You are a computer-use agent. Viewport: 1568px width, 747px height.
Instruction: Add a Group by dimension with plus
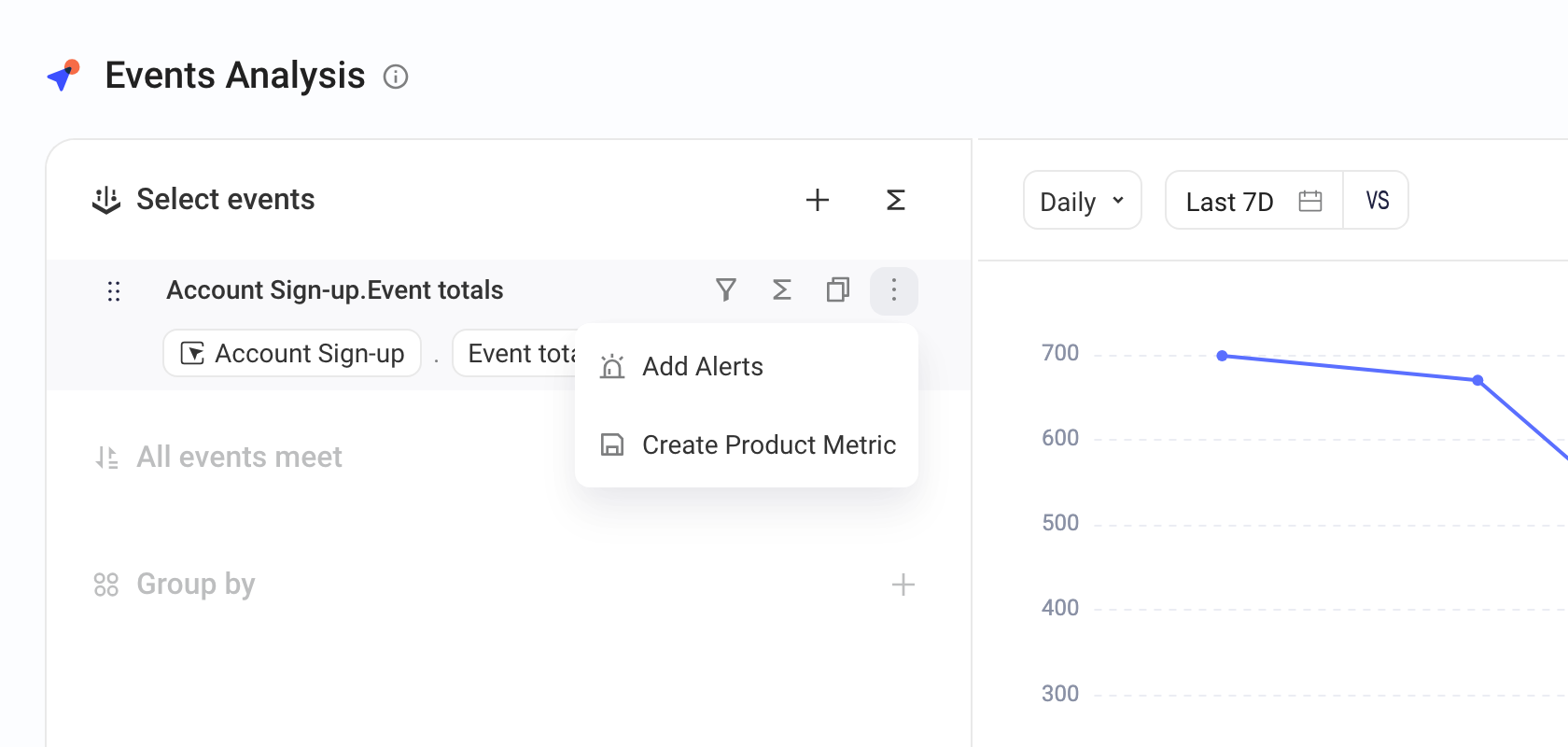click(x=903, y=585)
